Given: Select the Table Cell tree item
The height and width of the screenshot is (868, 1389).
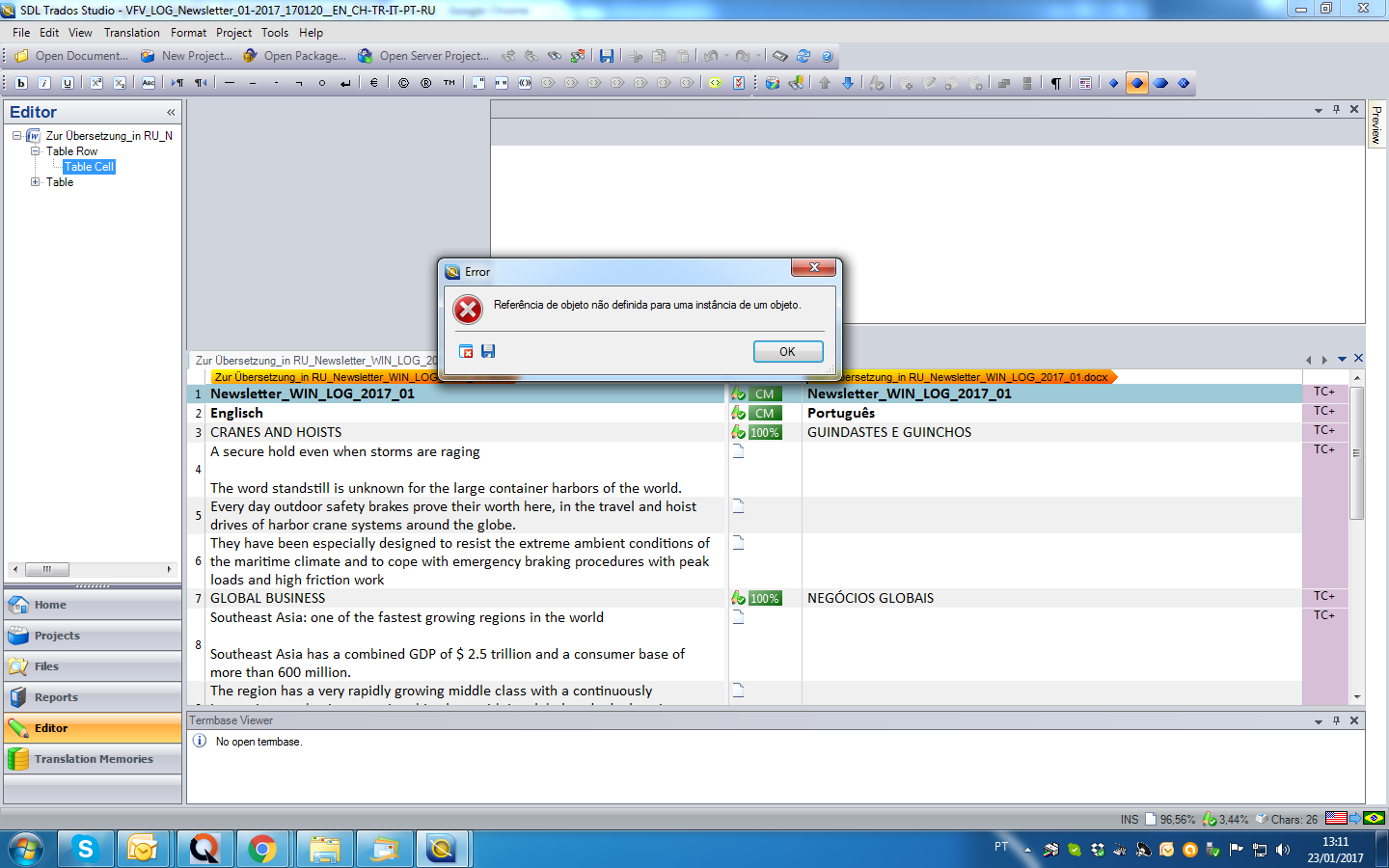Looking at the screenshot, I should click(90, 167).
